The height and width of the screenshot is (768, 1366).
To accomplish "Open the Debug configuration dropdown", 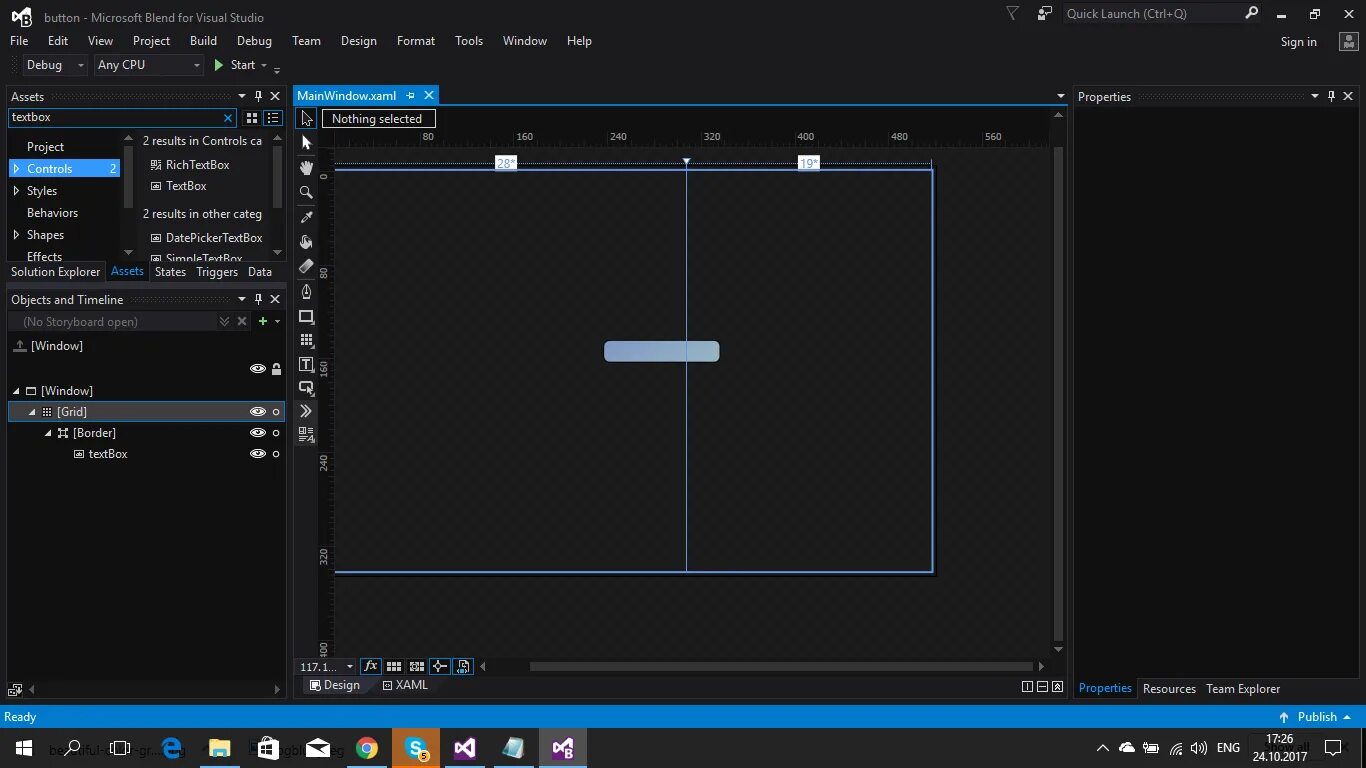I will coord(56,65).
